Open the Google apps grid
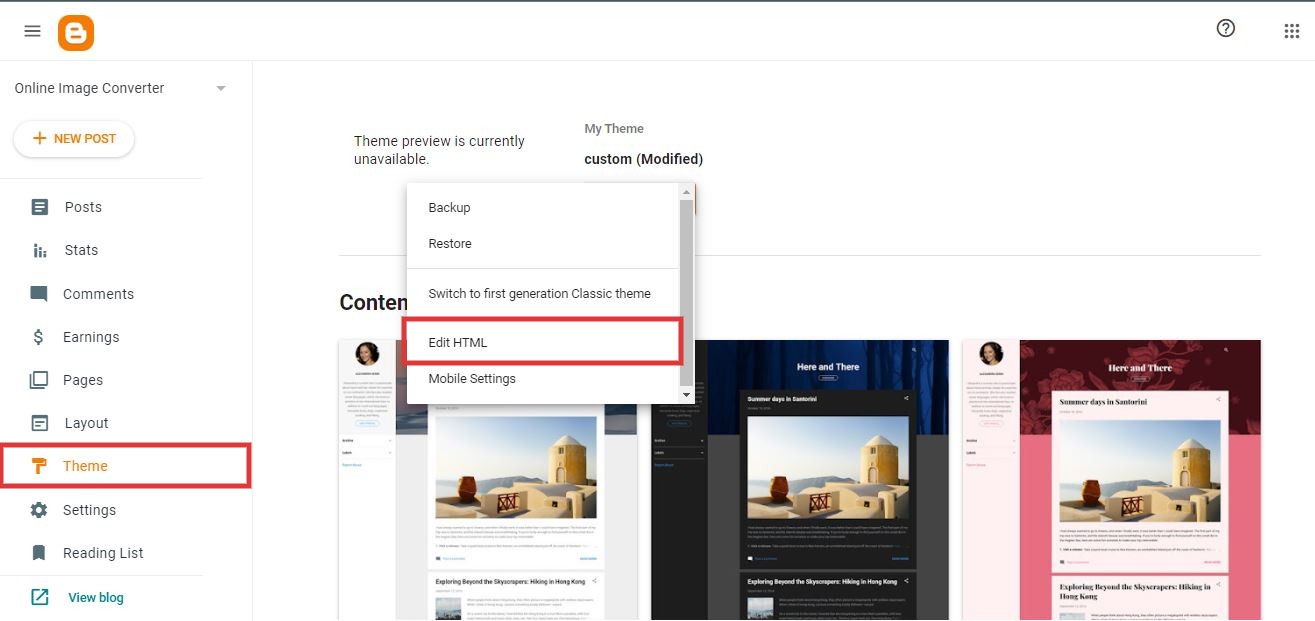Screen dimensions: 1315x621 1291,32
